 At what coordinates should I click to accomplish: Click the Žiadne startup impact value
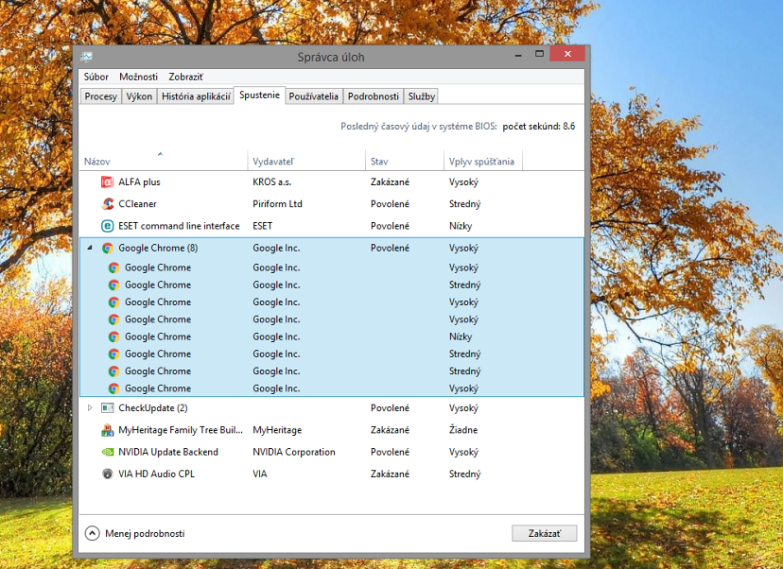[463, 430]
